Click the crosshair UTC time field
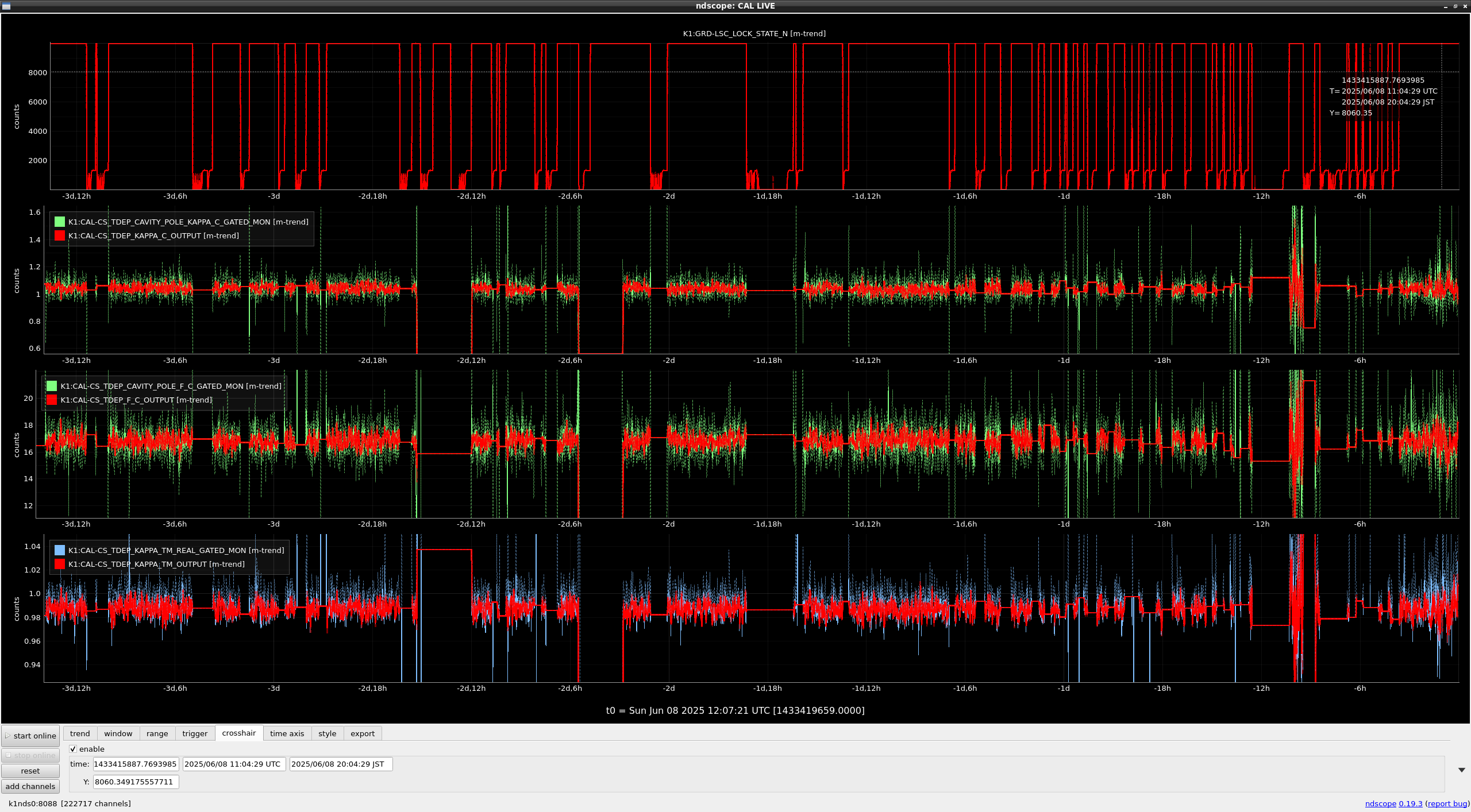 pos(234,764)
